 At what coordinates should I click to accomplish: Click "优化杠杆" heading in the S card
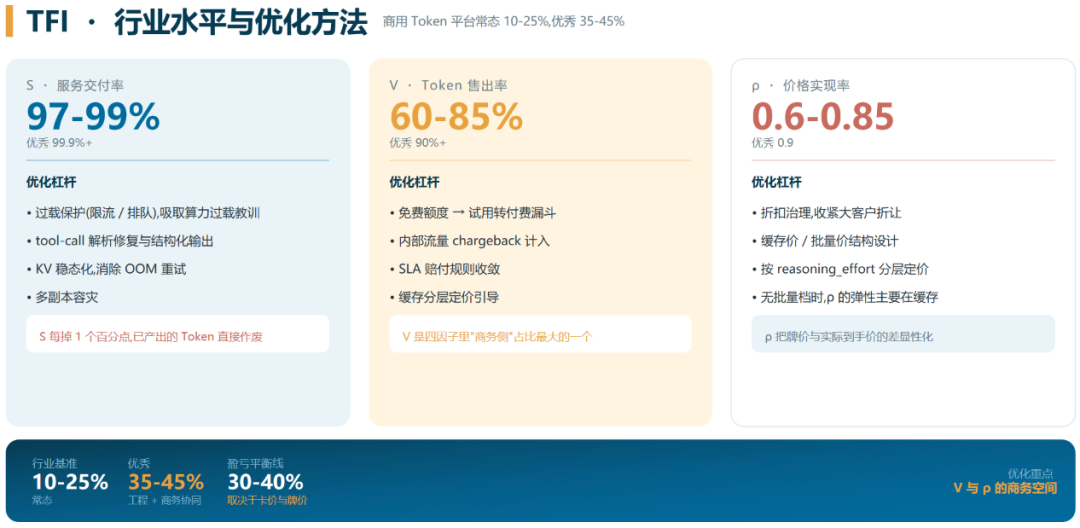click(x=51, y=182)
